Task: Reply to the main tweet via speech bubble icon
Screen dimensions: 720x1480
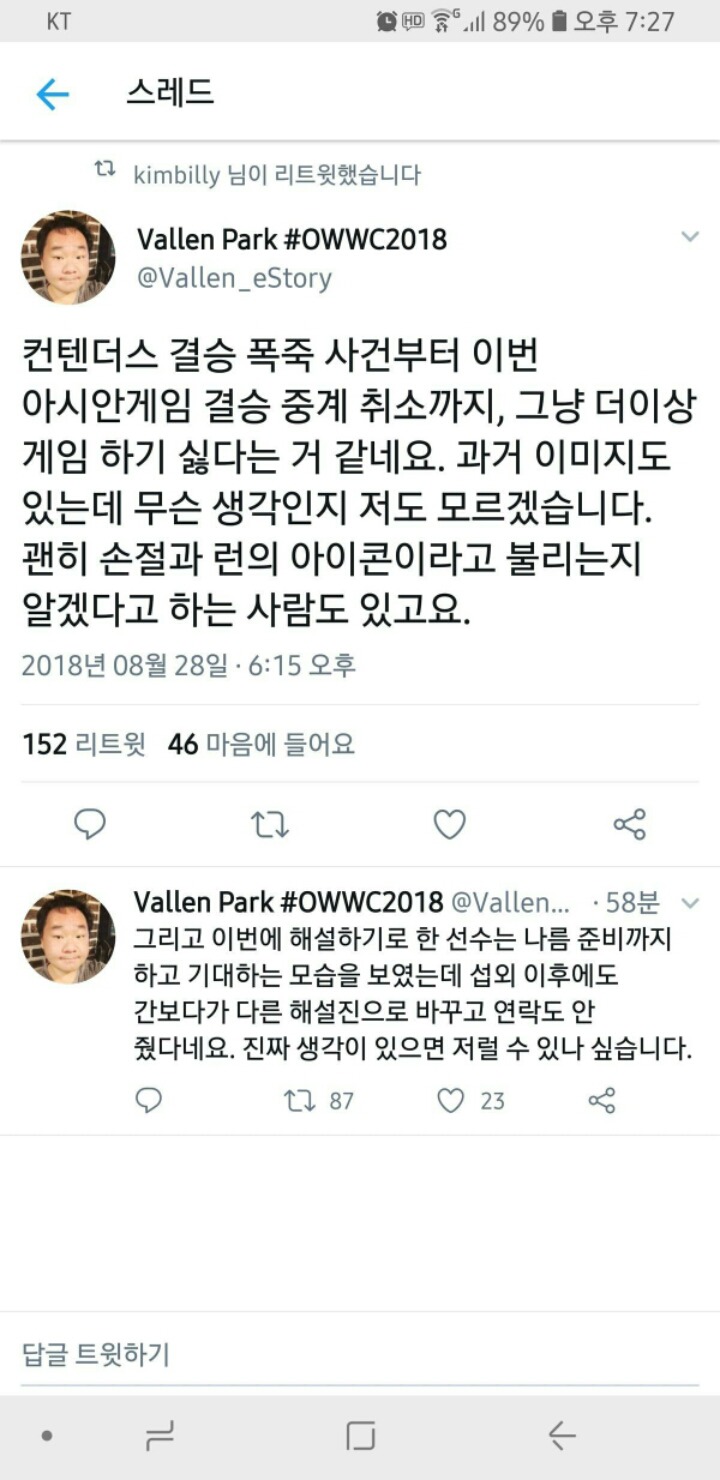Action: point(90,824)
